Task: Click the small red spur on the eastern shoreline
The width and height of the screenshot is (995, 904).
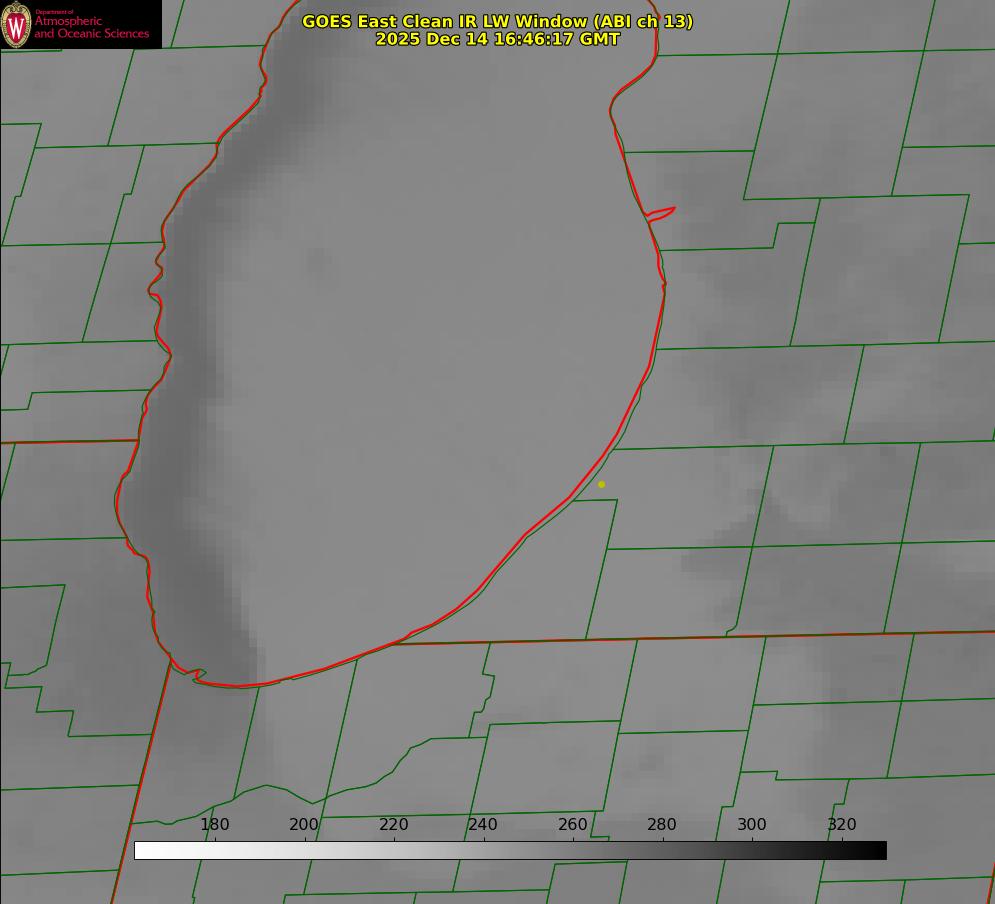Action: coord(662,212)
